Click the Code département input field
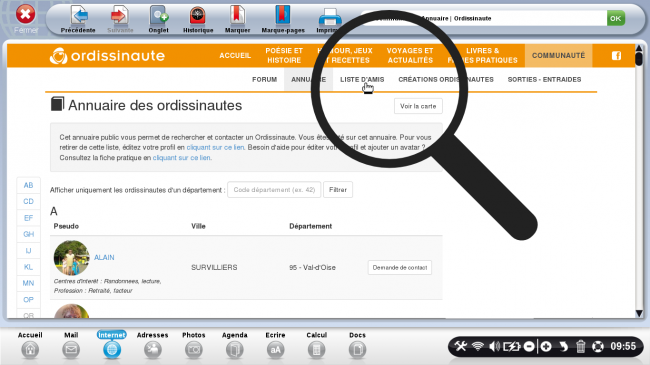 (x=274, y=190)
